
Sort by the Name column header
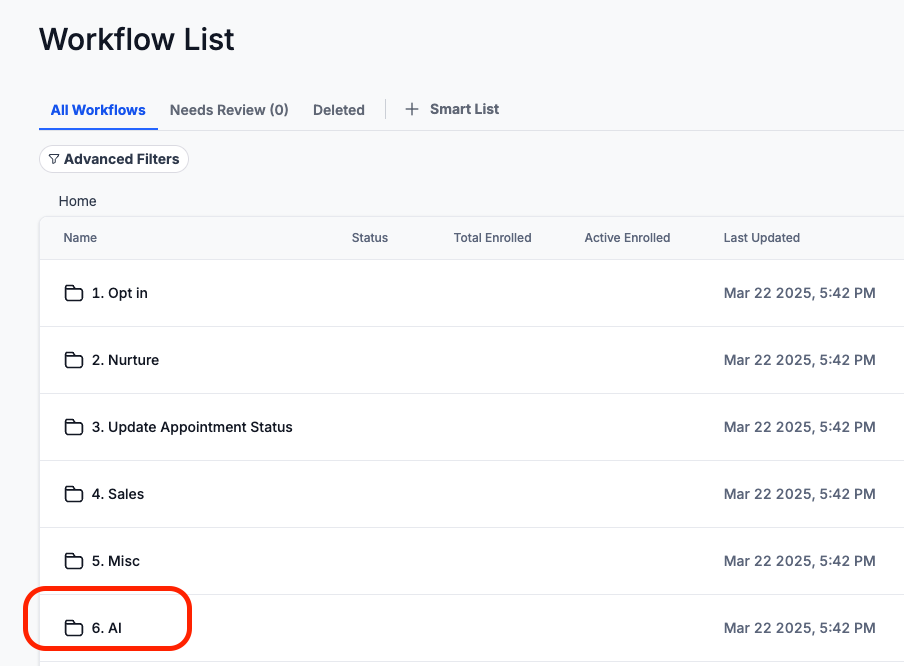[x=80, y=238]
